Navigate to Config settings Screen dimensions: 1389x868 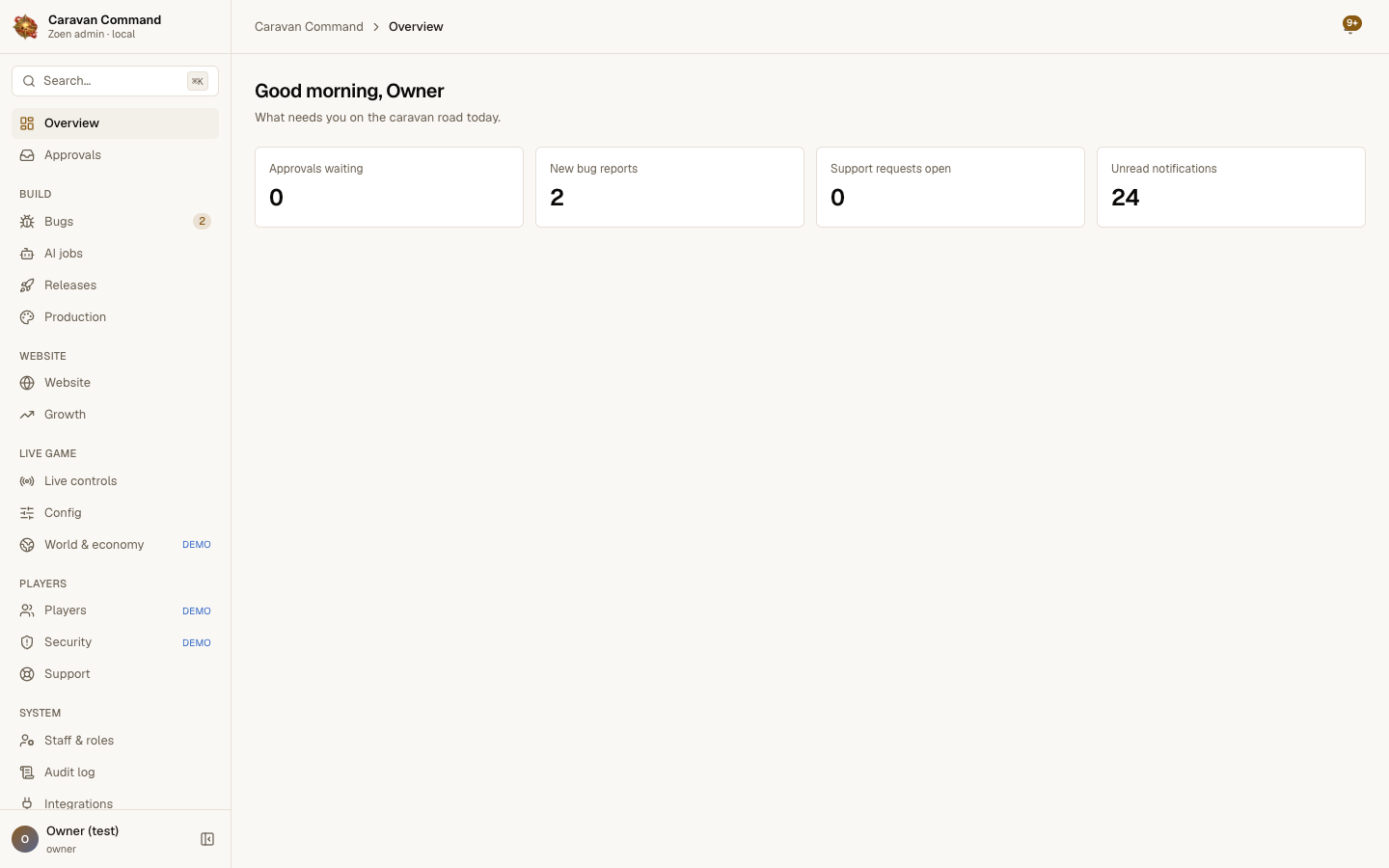pyautogui.click(x=115, y=513)
